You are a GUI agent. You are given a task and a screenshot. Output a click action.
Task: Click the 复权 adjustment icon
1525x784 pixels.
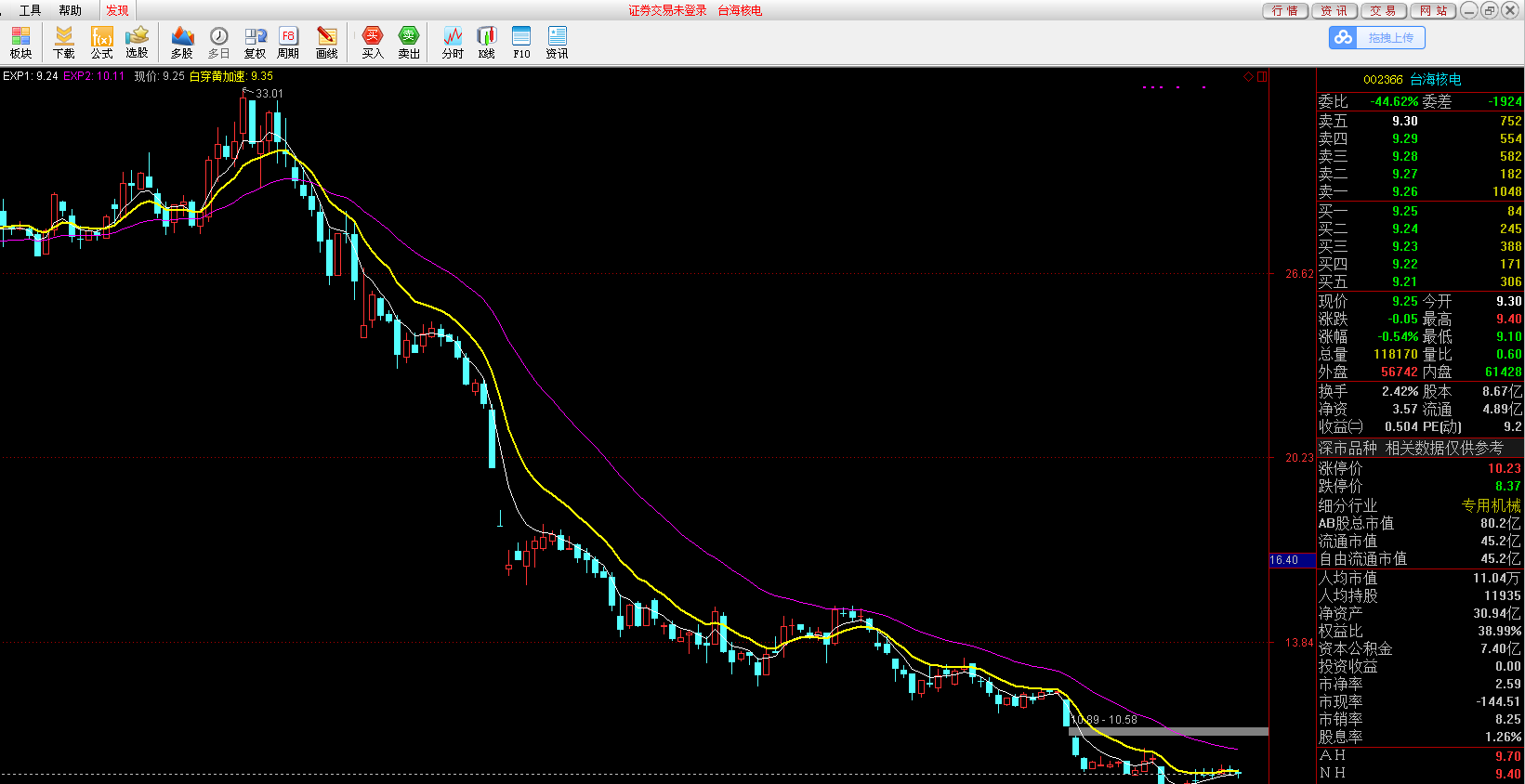(255, 42)
